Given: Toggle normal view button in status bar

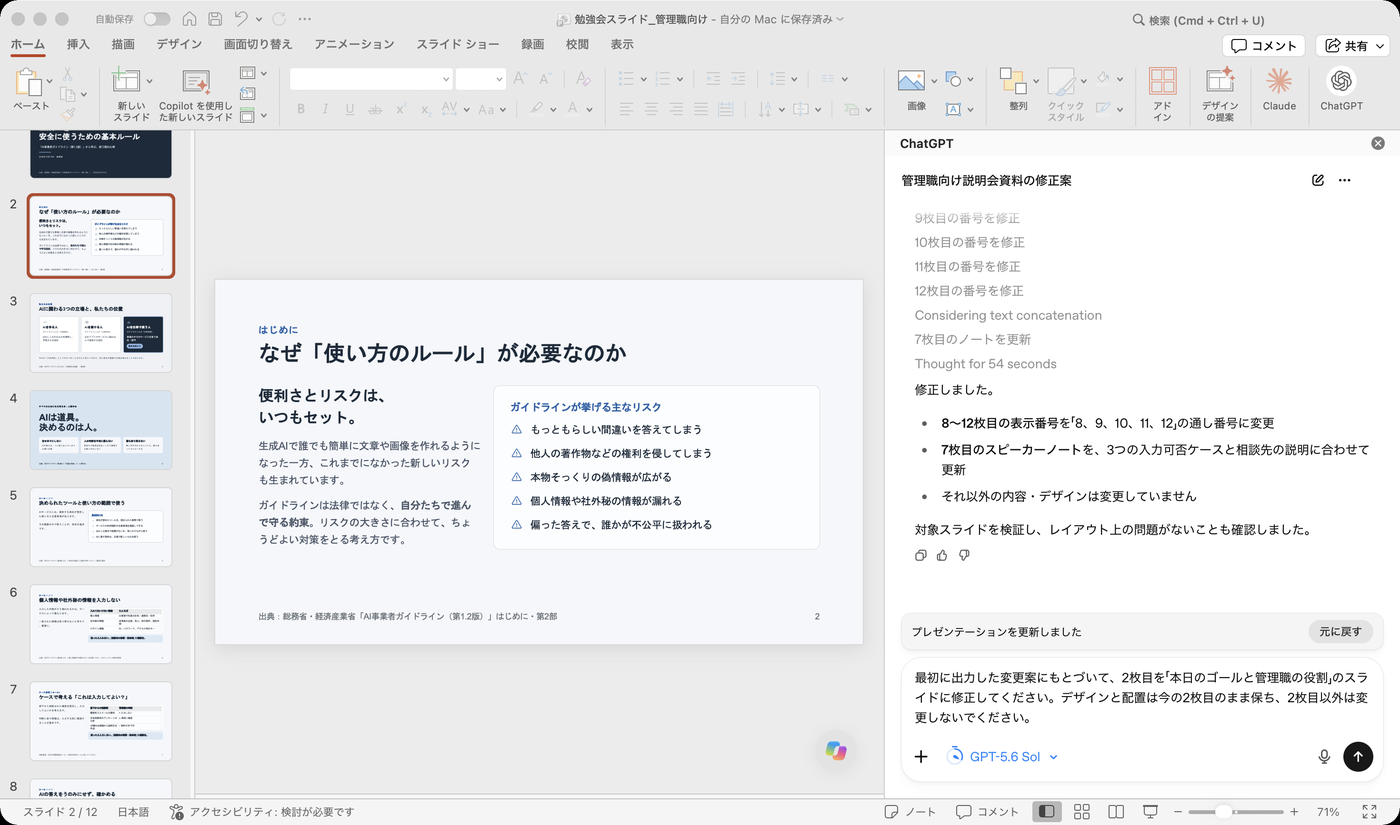Looking at the screenshot, I should 1047,812.
